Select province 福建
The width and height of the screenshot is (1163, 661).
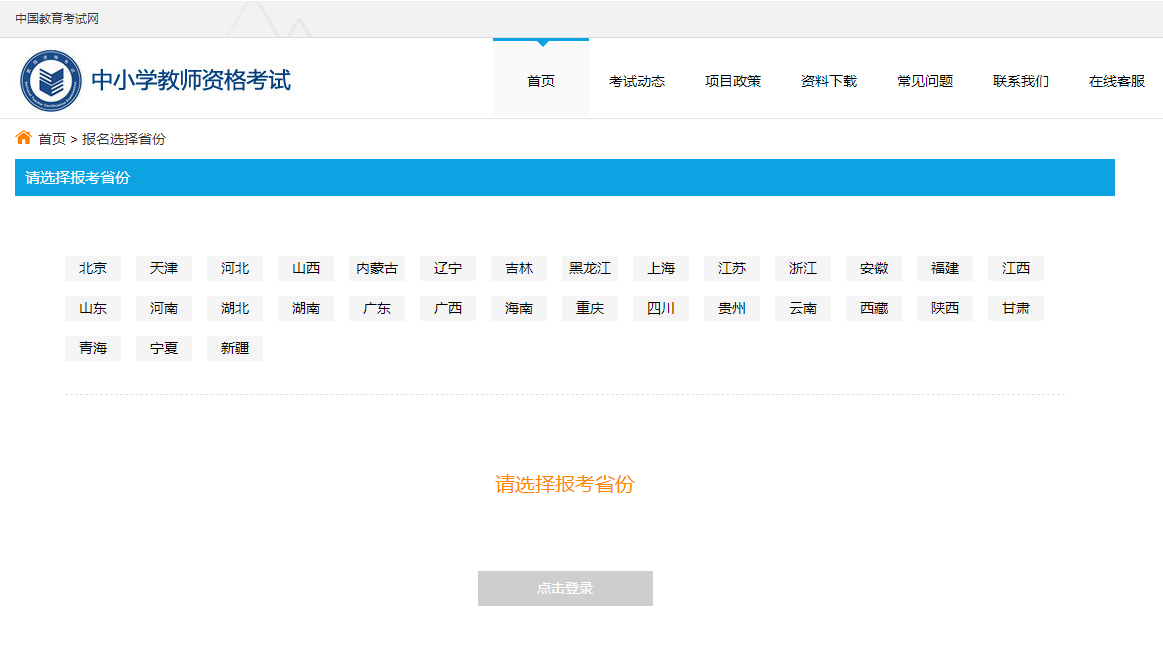coord(945,268)
